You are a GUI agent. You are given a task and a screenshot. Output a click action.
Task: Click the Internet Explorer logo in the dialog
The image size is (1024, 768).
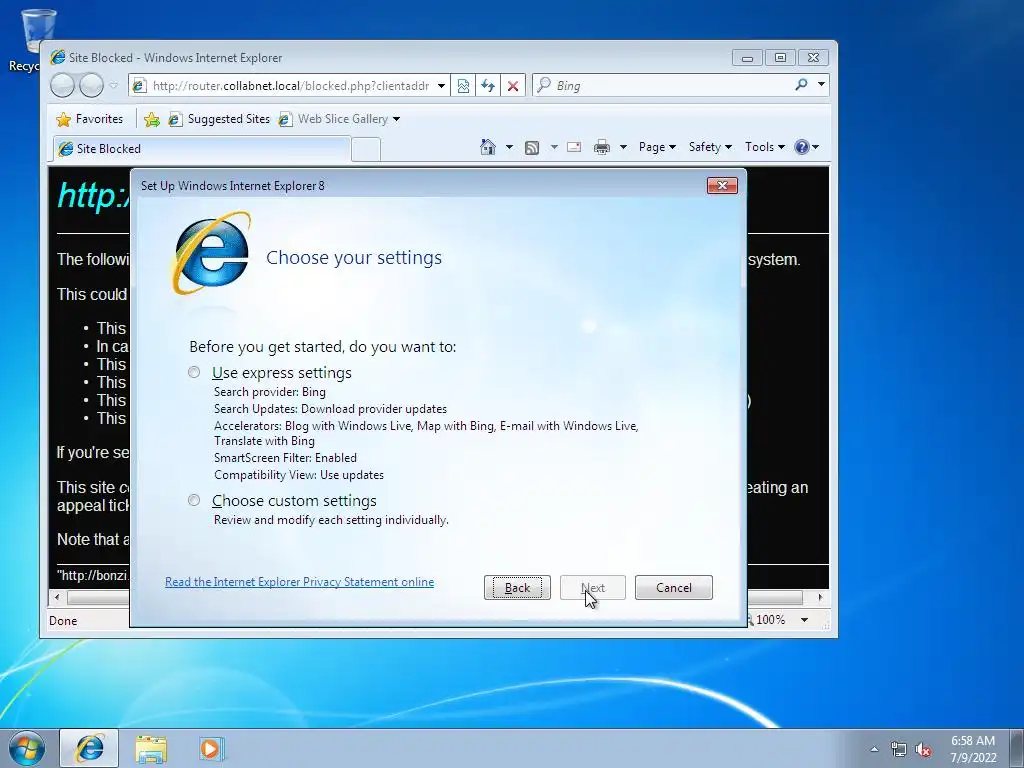pyautogui.click(x=212, y=253)
